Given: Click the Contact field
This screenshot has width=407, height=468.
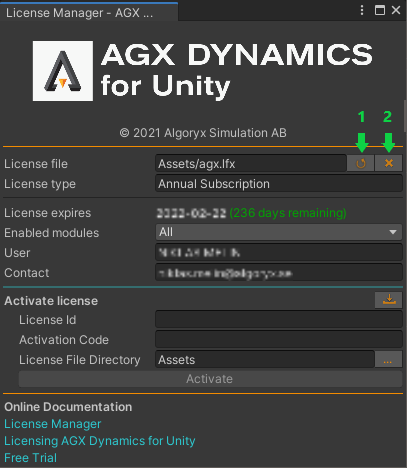Looking at the screenshot, I should click(x=279, y=273).
